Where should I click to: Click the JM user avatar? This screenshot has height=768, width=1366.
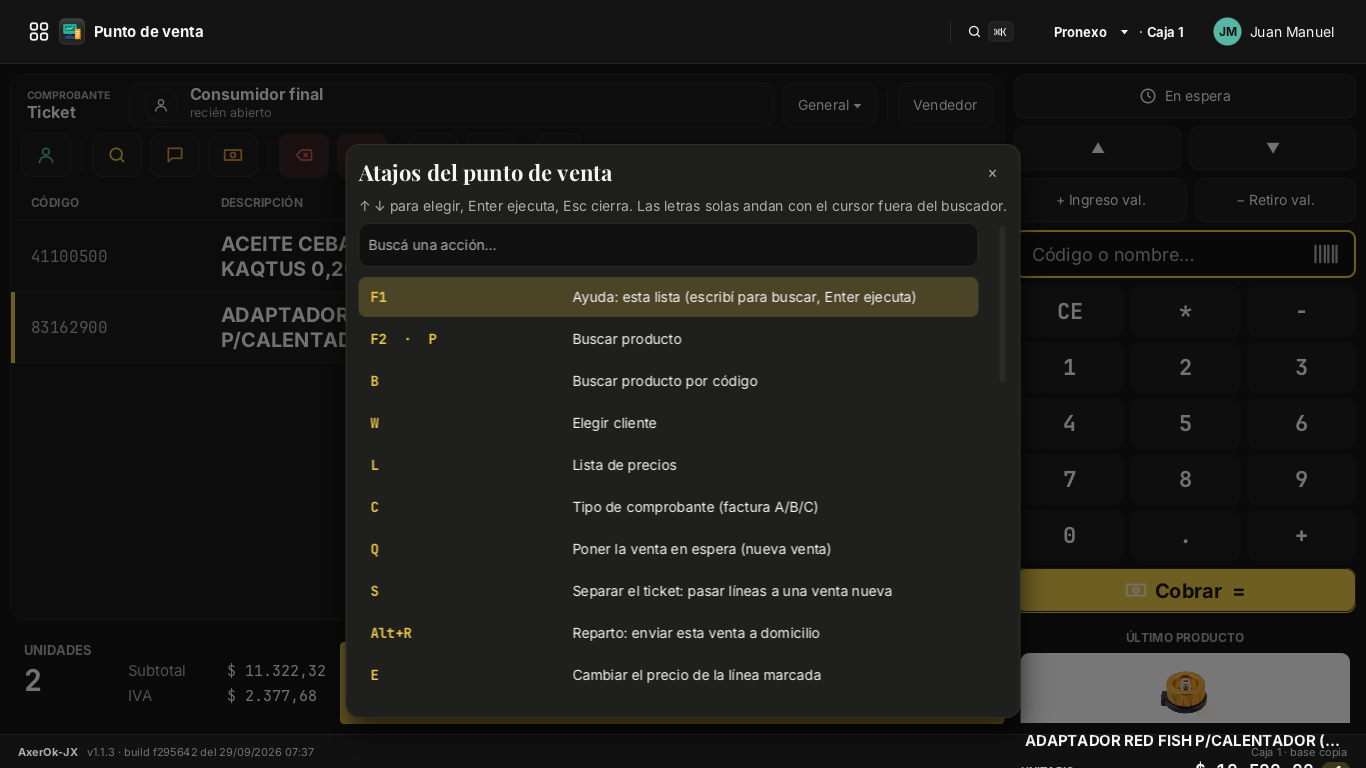[x=1227, y=32]
